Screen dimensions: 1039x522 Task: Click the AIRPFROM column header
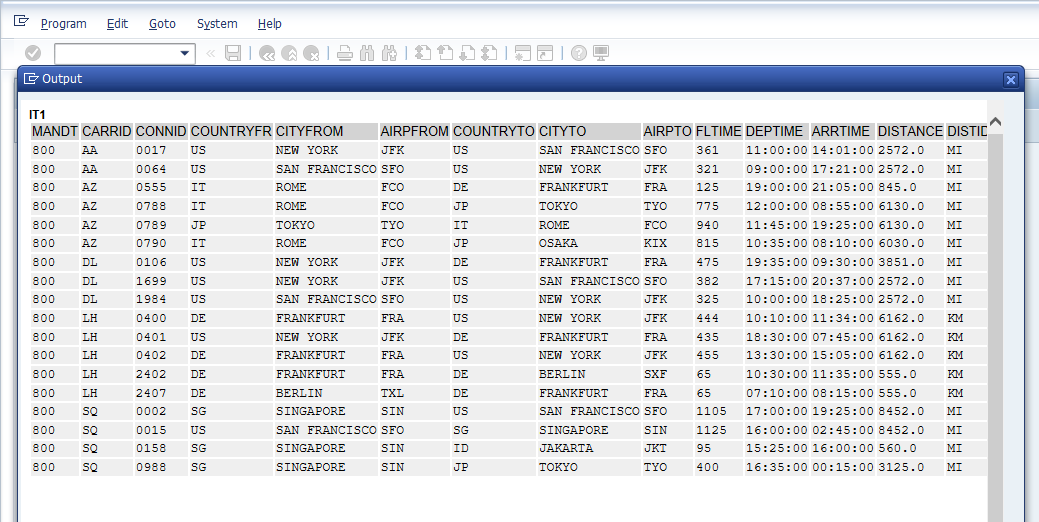(415, 131)
